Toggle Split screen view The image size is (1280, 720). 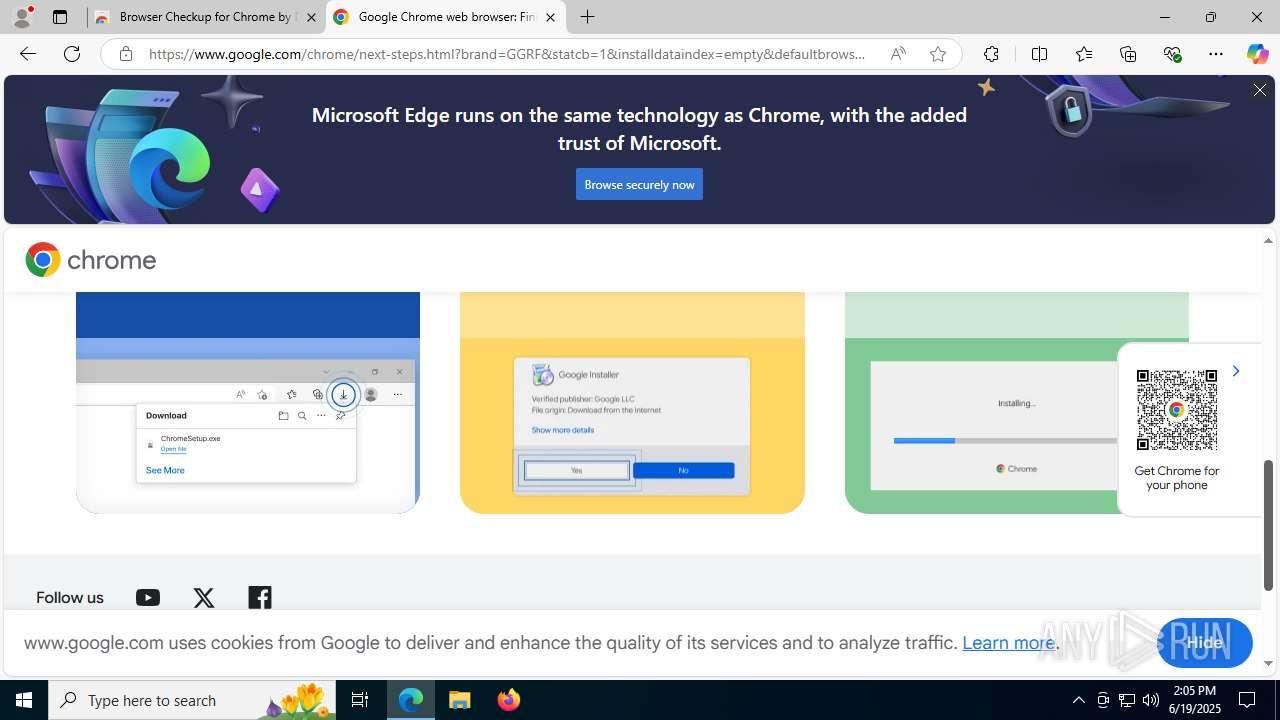pos(1039,54)
